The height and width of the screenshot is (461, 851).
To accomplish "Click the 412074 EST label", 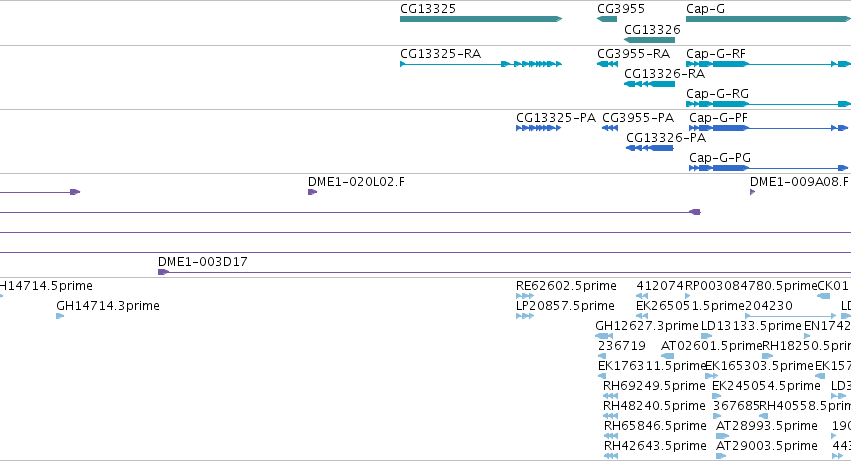I will (660, 286).
